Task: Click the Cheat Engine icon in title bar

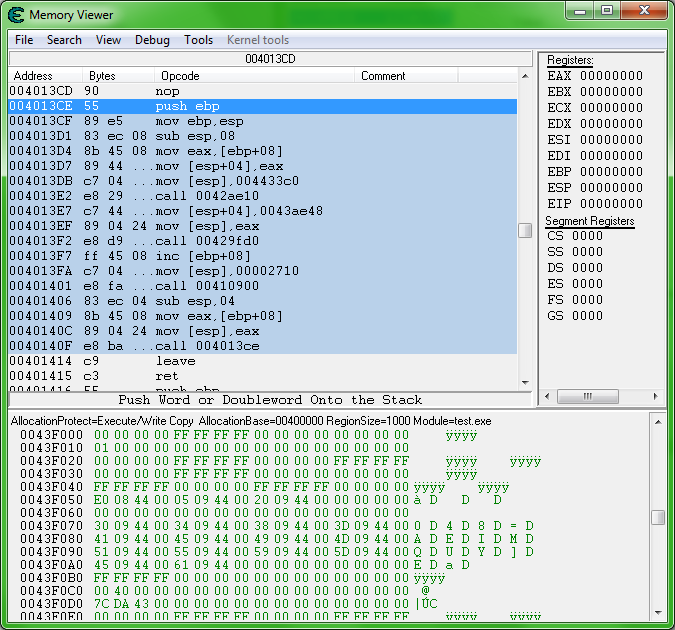Action: pos(16,14)
